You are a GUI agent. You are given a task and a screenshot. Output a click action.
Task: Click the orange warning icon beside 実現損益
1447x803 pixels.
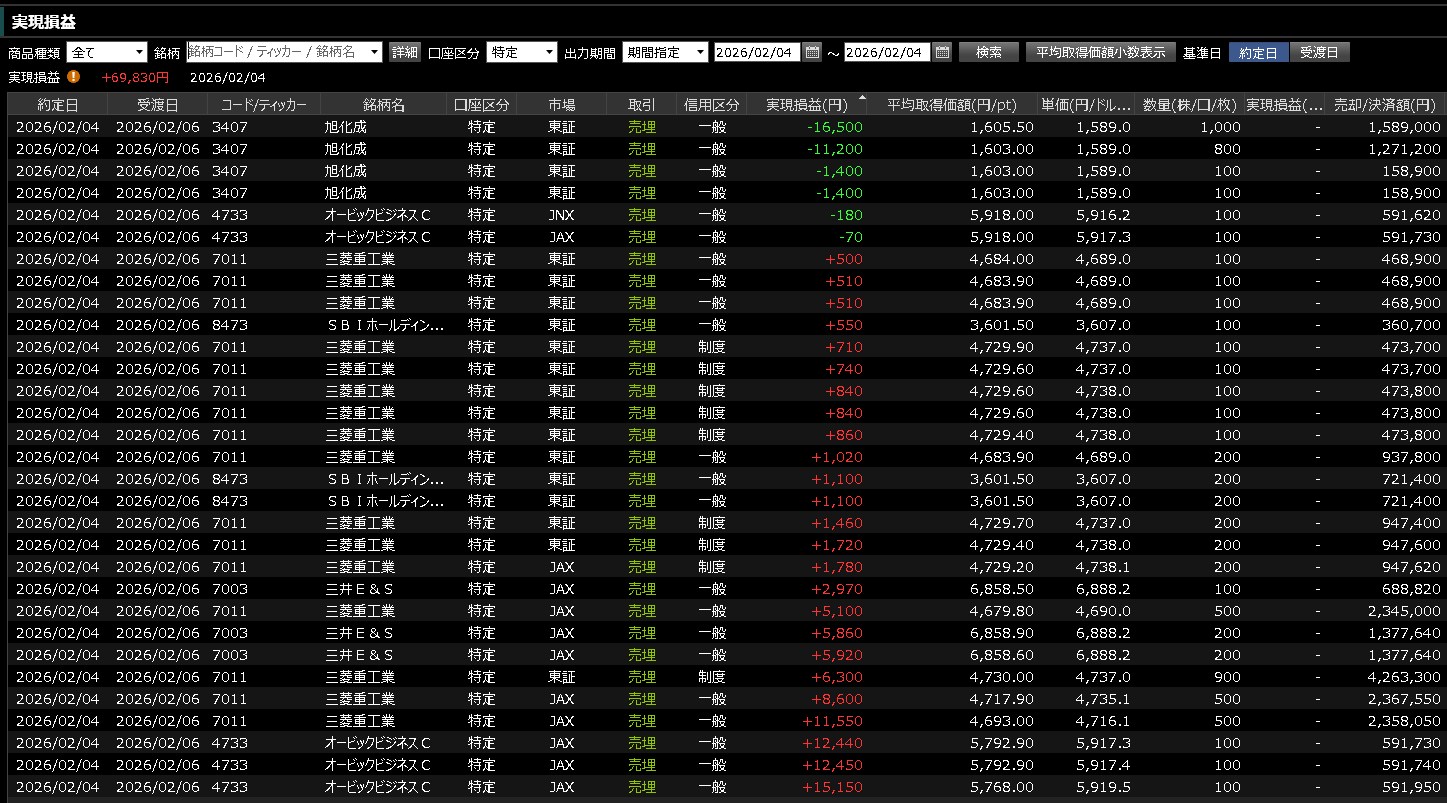(x=74, y=77)
